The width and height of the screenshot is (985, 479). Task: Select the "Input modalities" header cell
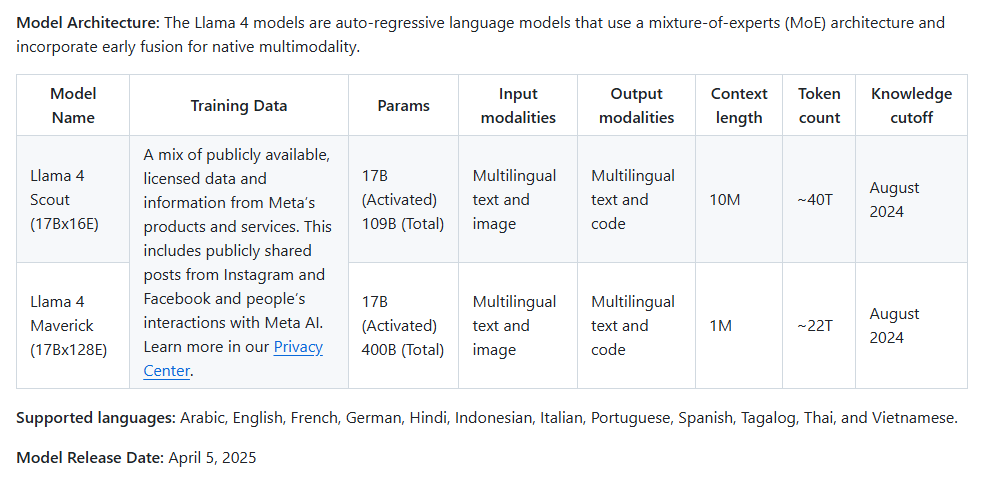(518, 105)
